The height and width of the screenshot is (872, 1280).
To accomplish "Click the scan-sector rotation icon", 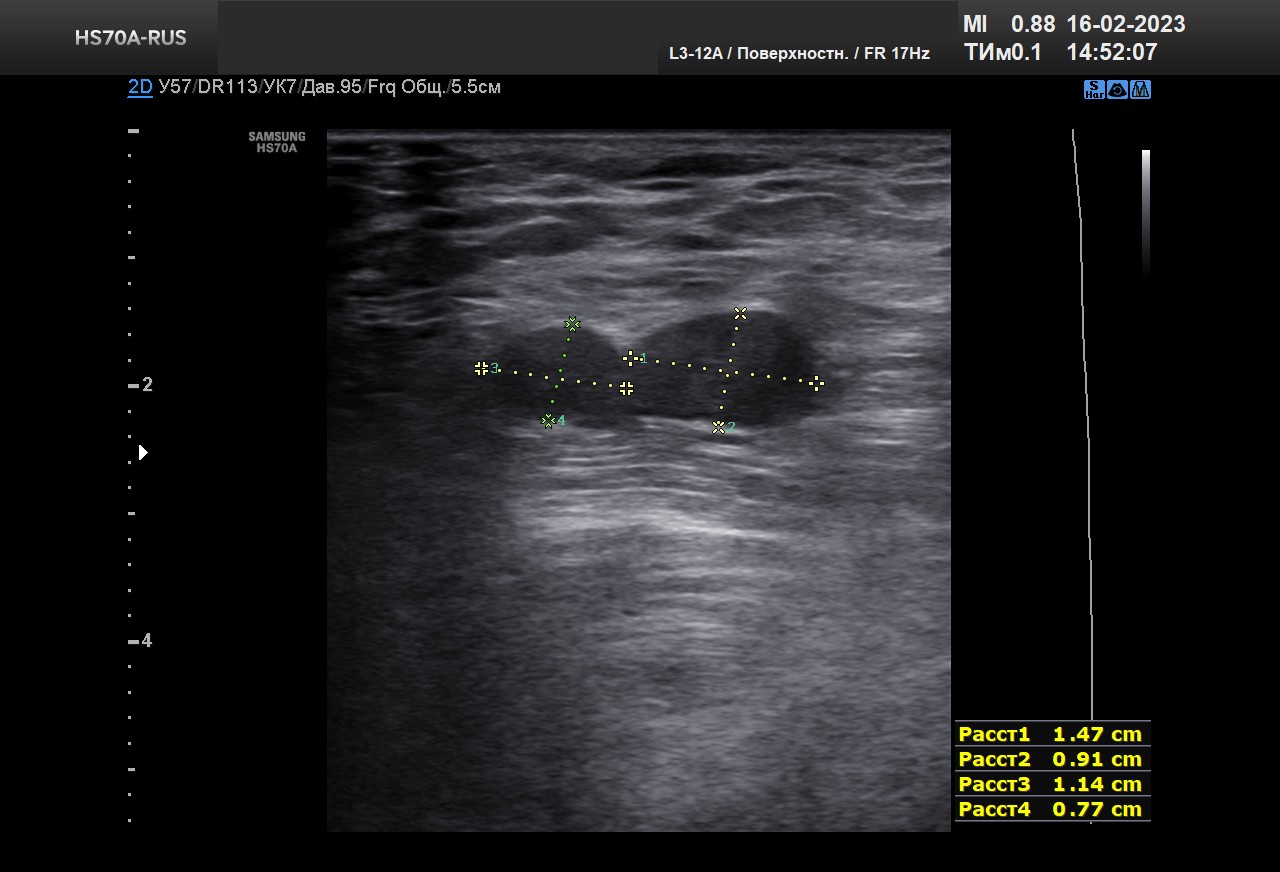I will pyautogui.click(x=1117, y=89).
